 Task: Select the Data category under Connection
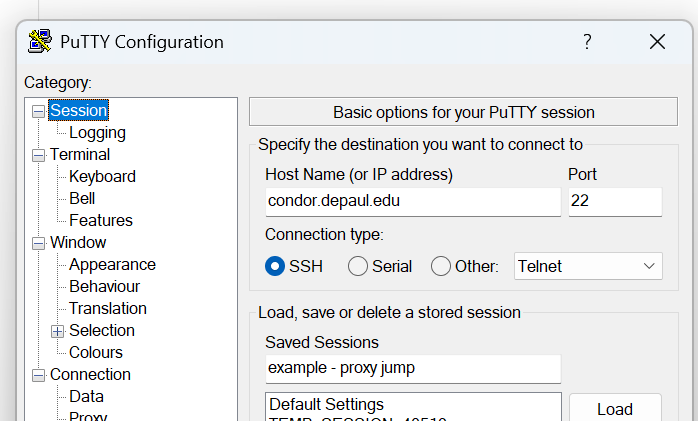coord(86,396)
